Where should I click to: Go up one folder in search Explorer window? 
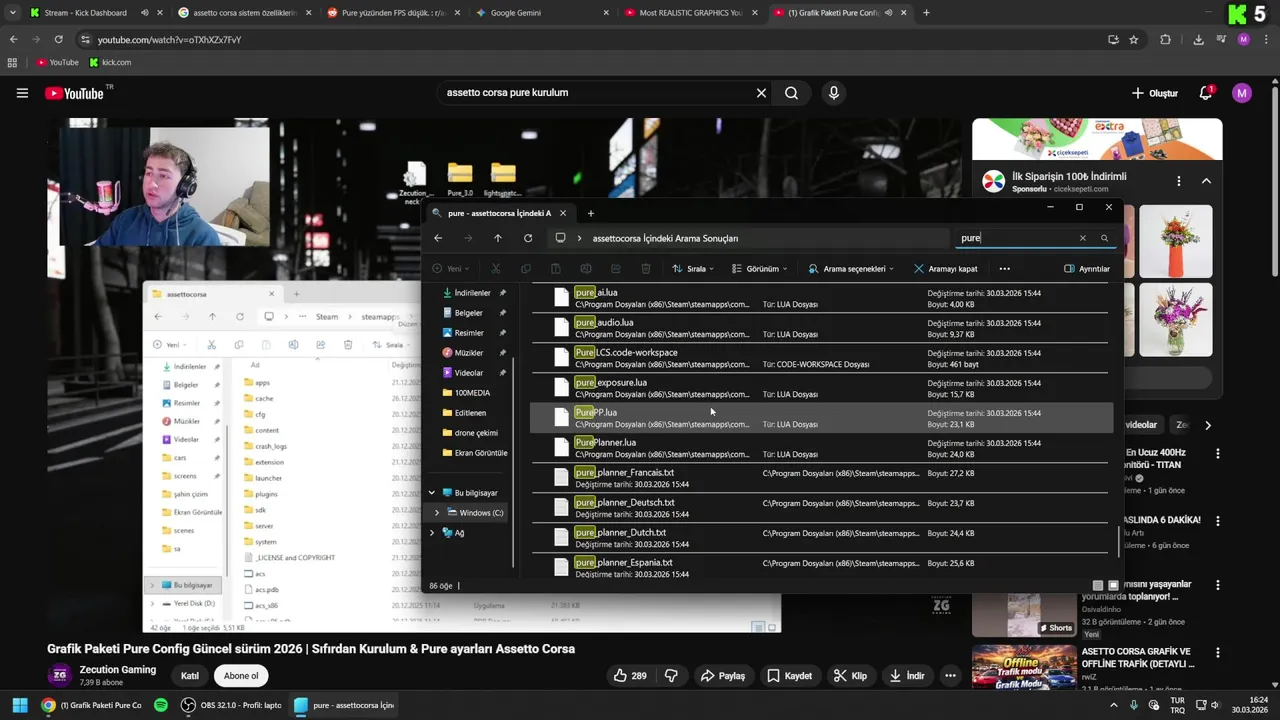[498, 238]
